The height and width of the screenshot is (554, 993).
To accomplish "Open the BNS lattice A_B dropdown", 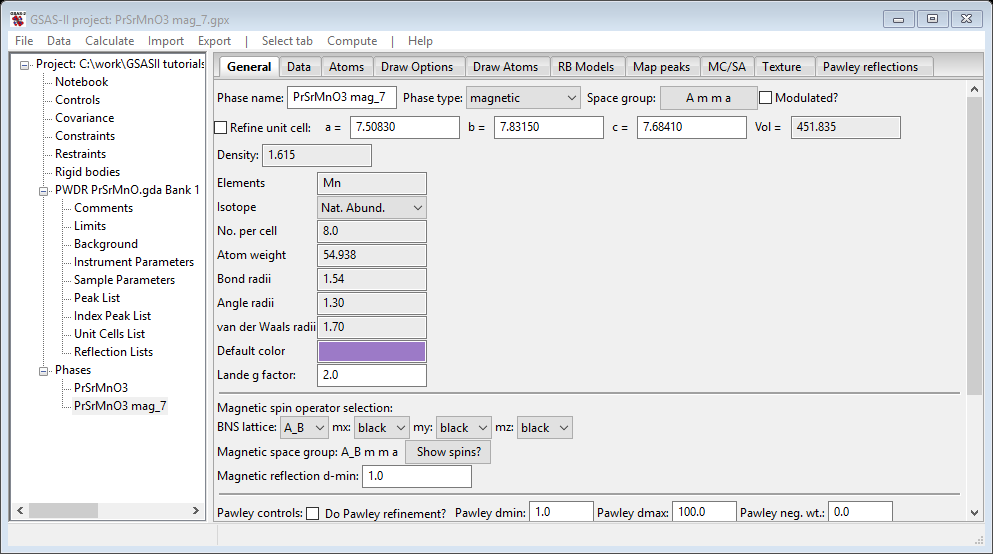I will tap(304, 428).
